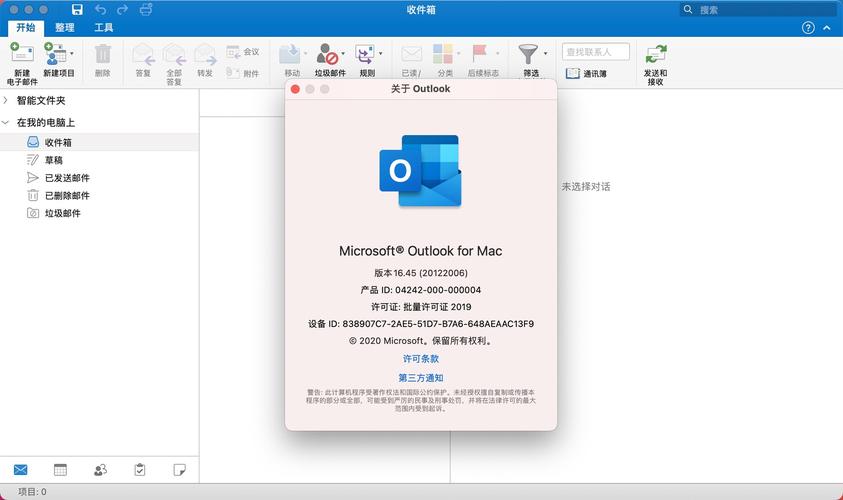Open the Notes view icon

click(180, 469)
